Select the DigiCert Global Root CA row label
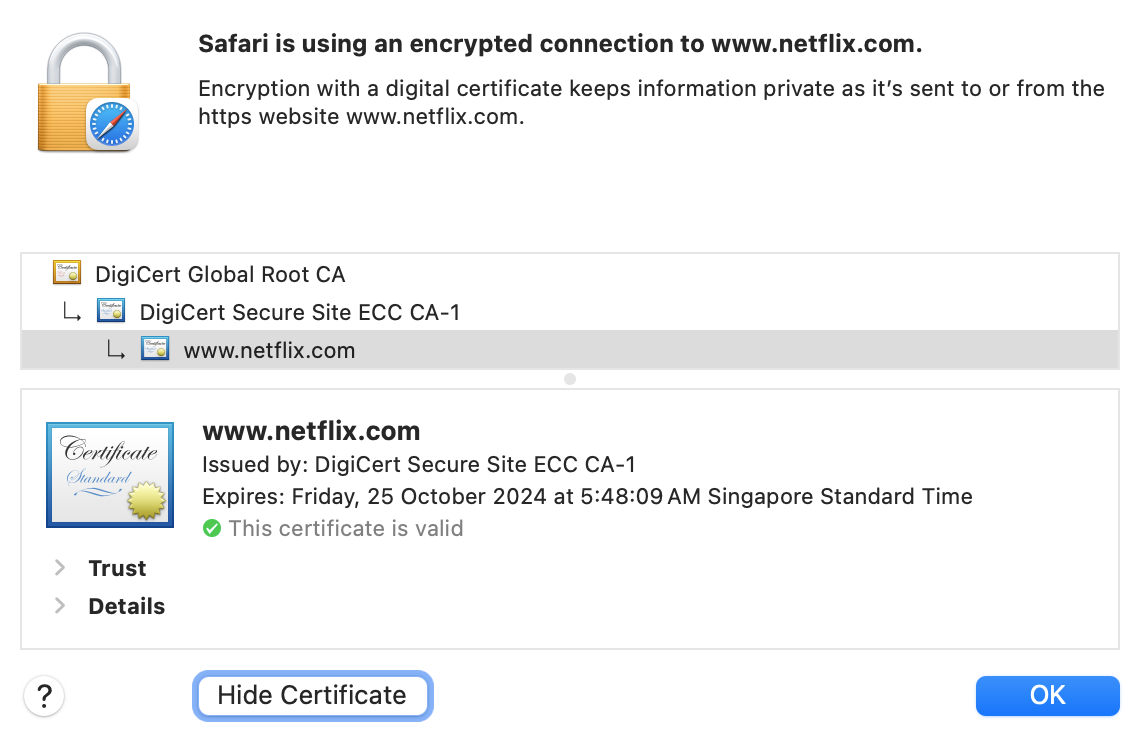 click(x=220, y=274)
